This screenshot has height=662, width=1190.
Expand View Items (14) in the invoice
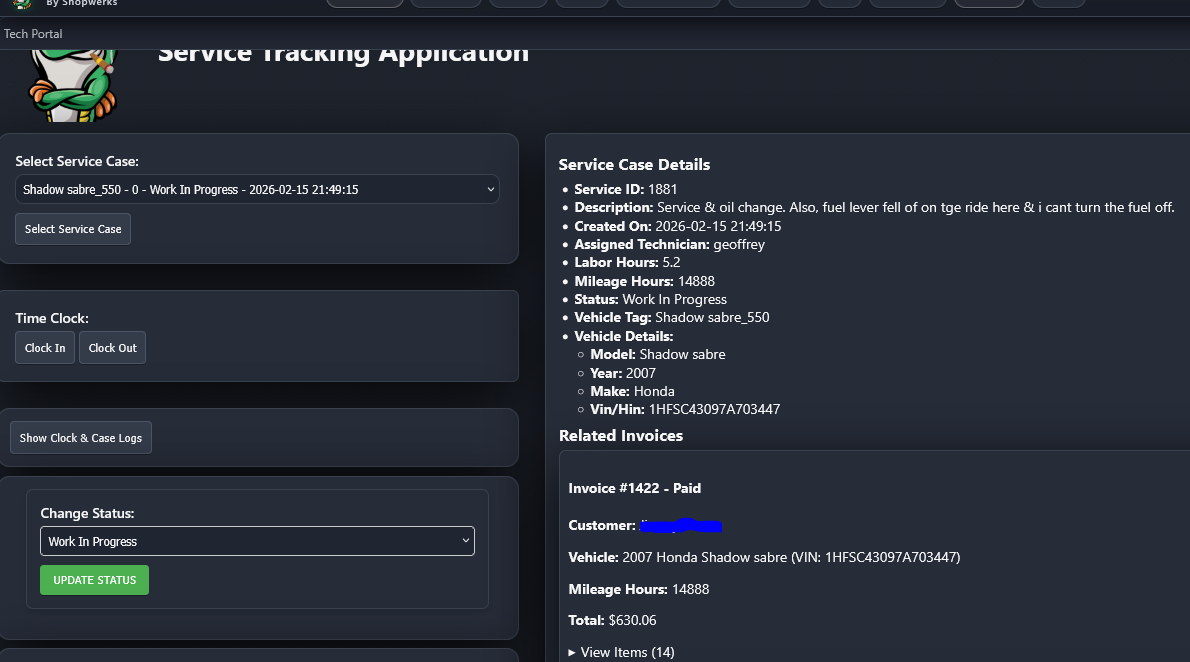point(621,652)
